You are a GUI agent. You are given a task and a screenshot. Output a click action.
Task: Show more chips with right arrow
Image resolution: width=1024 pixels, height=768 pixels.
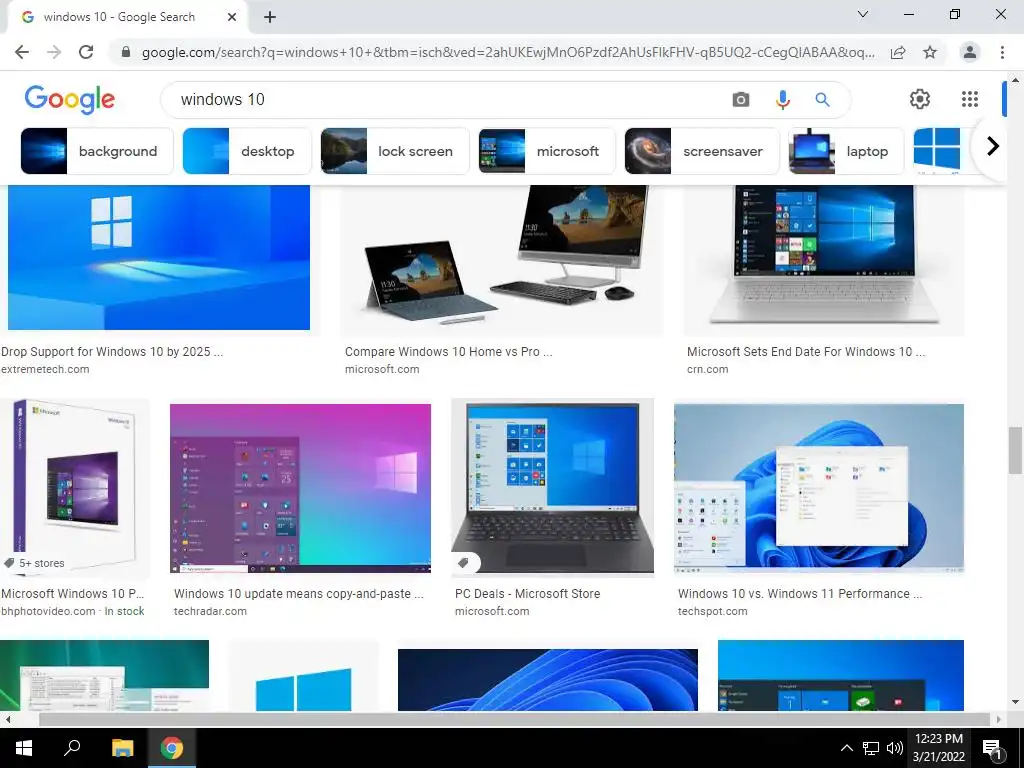(x=993, y=146)
